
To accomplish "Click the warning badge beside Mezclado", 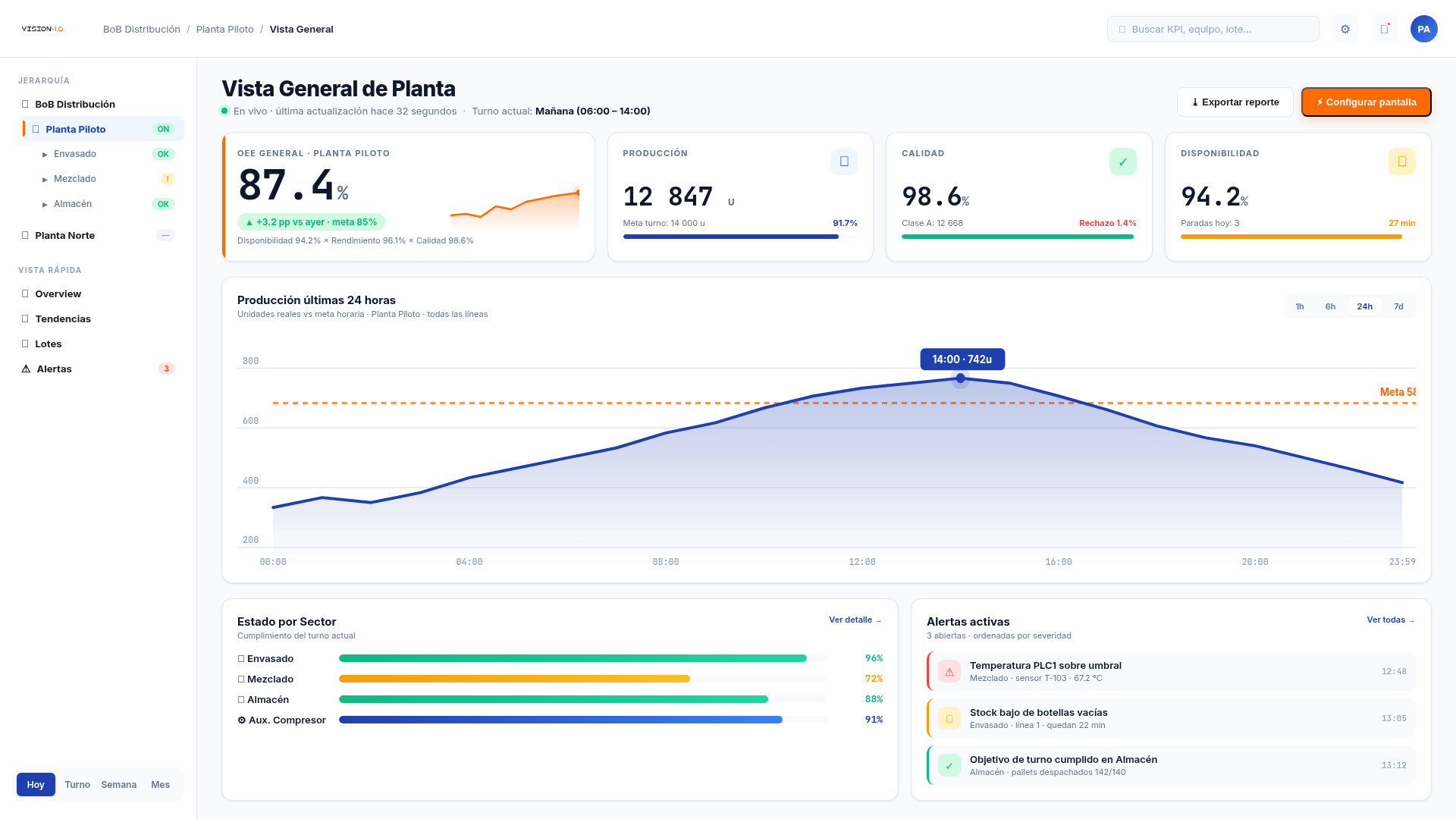I will pos(168,179).
